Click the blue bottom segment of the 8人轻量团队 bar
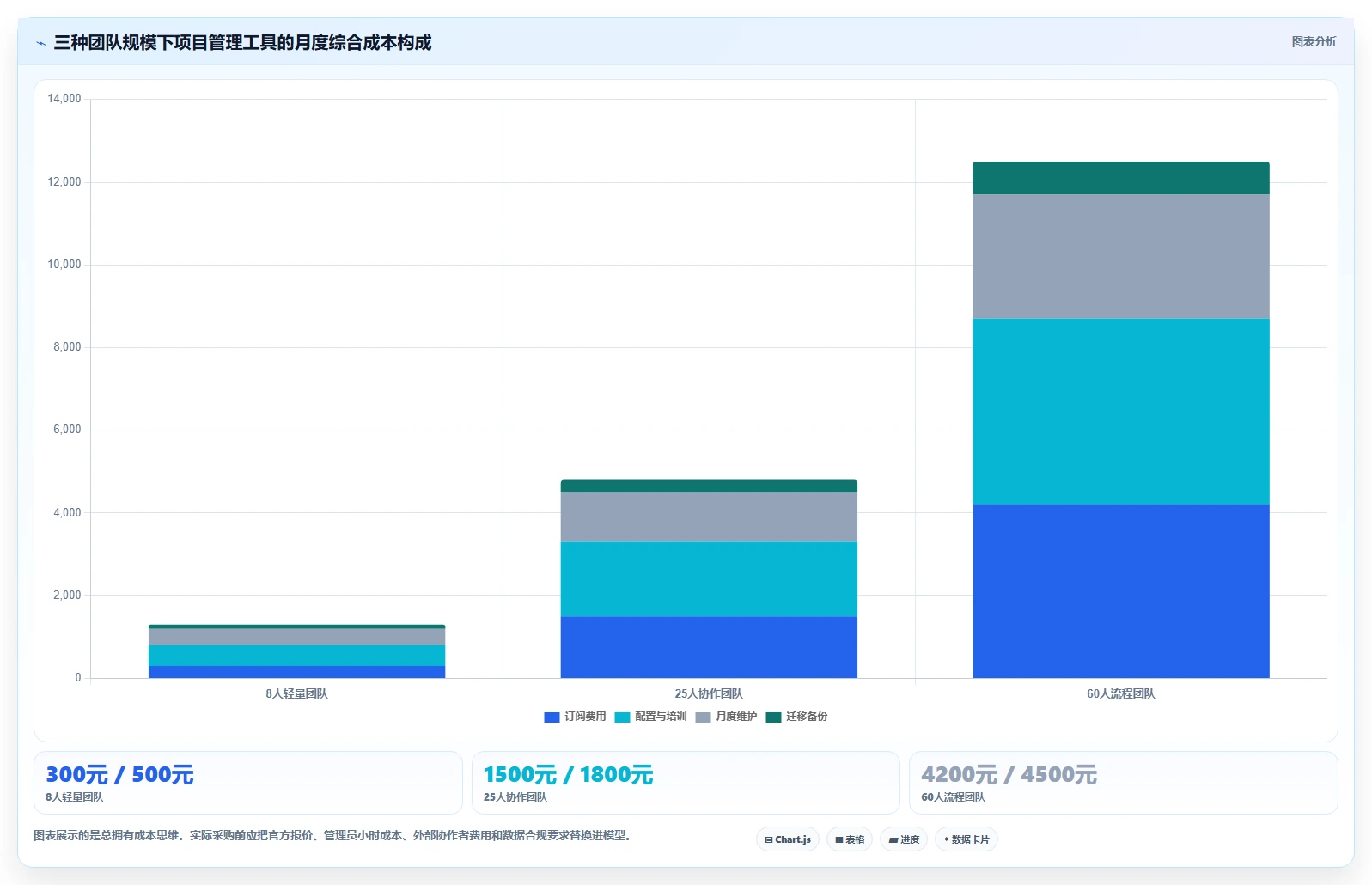1372x885 pixels. tap(296, 672)
